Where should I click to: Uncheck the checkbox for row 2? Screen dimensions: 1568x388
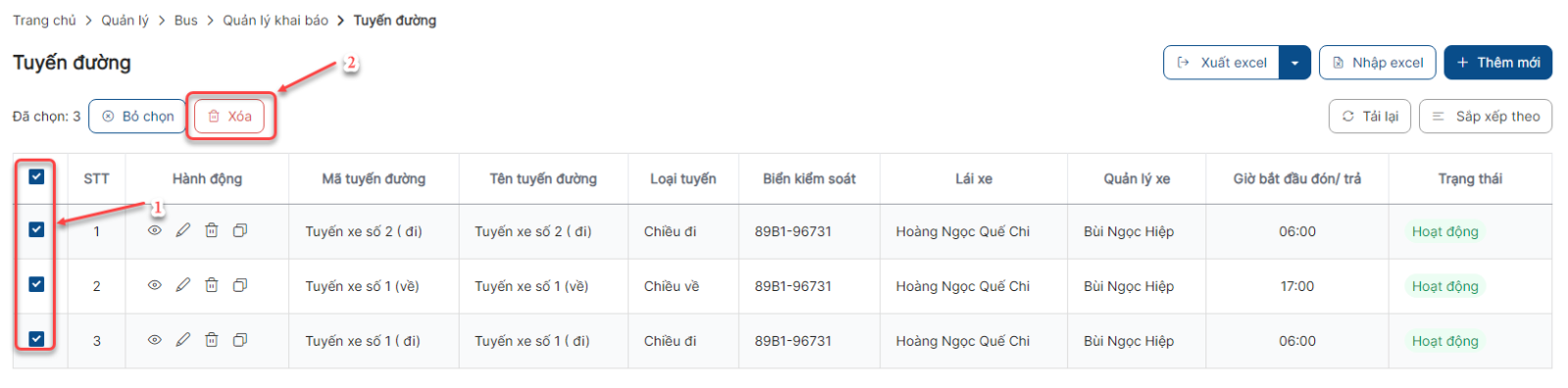[36, 284]
